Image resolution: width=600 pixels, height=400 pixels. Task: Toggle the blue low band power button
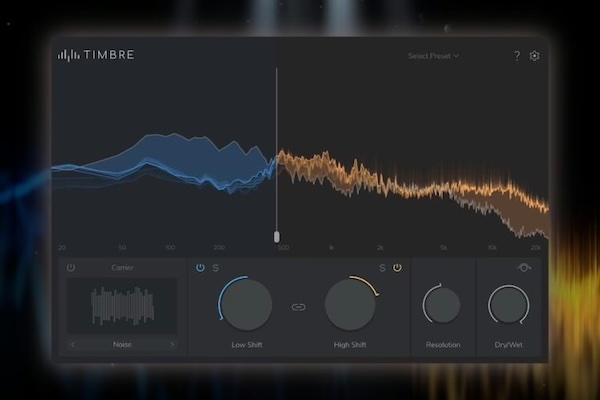[200, 268]
